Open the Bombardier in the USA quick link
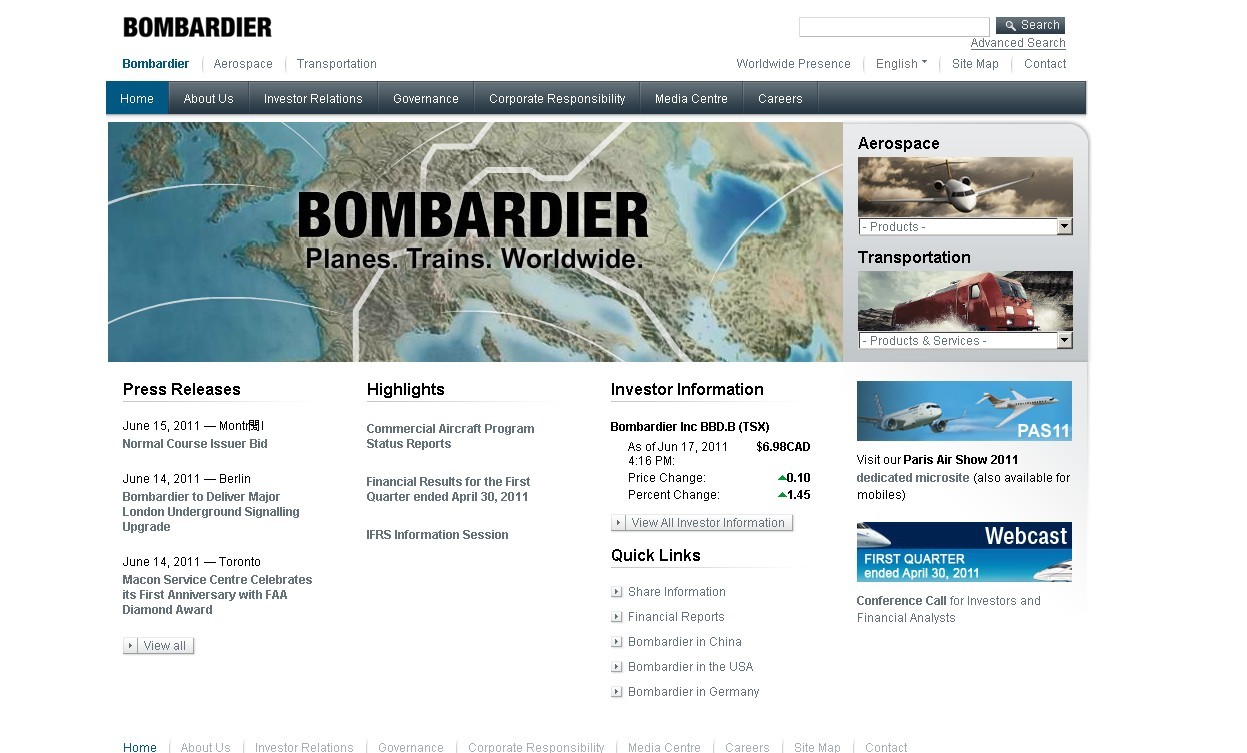The height and width of the screenshot is (753, 1247). (x=691, y=667)
